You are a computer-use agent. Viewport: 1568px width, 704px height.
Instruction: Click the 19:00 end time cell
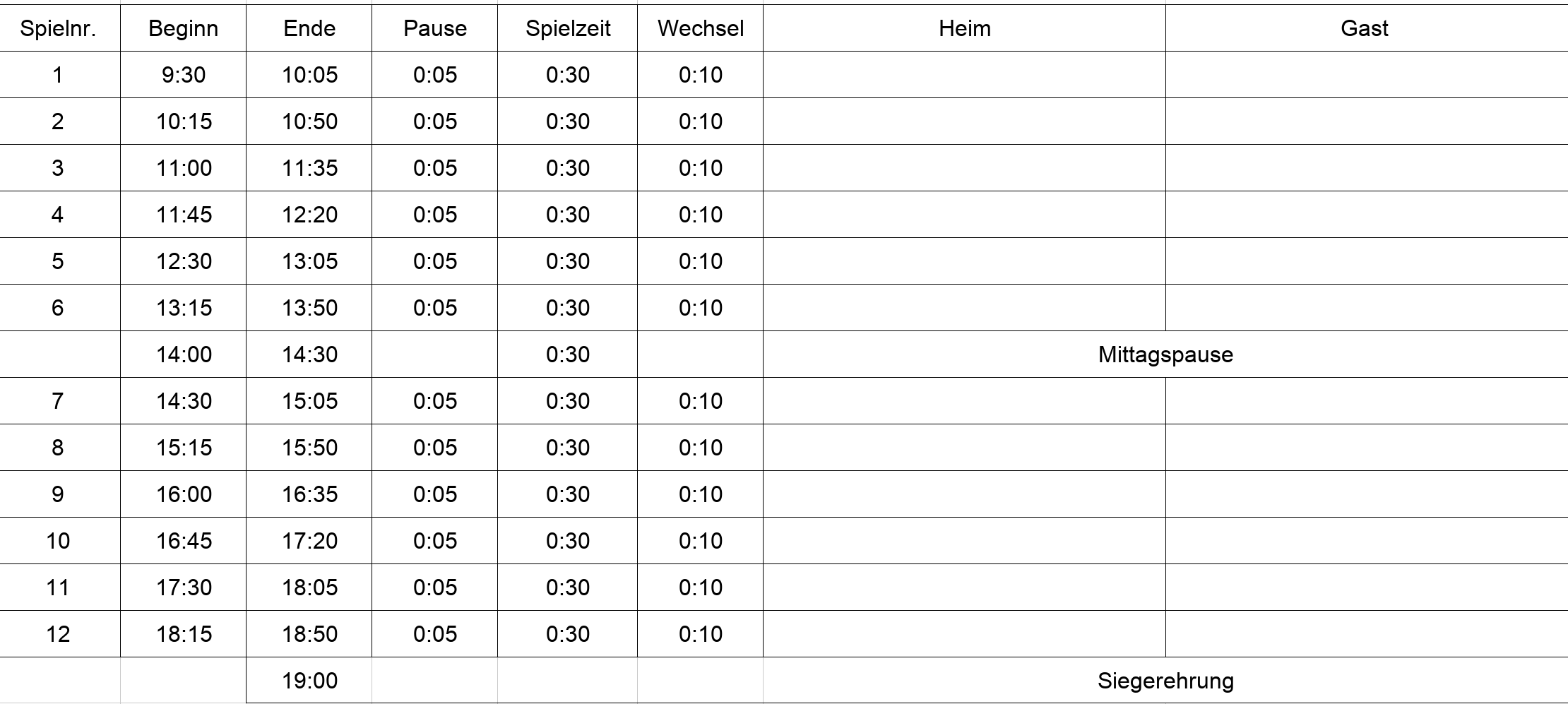point(309,681)
